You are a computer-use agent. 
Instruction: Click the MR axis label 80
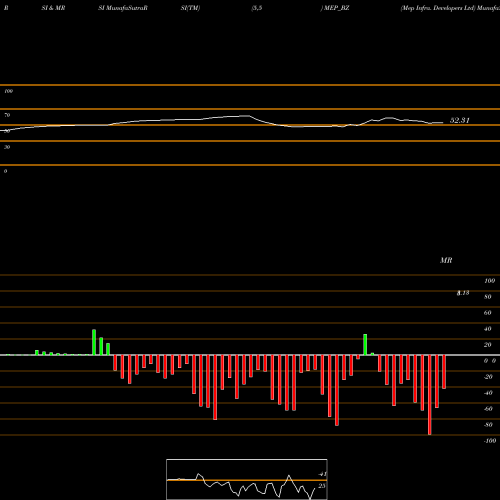pyautogui.click(x=488, y=297)
